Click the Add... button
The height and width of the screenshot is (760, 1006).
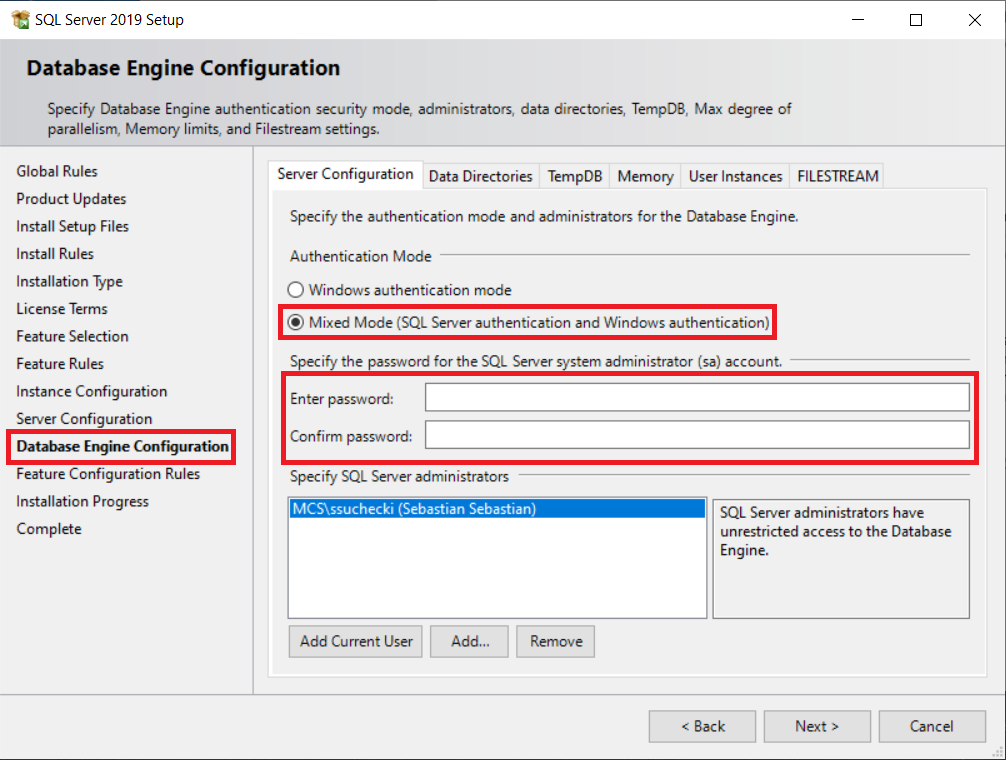(x=469, y=641)
